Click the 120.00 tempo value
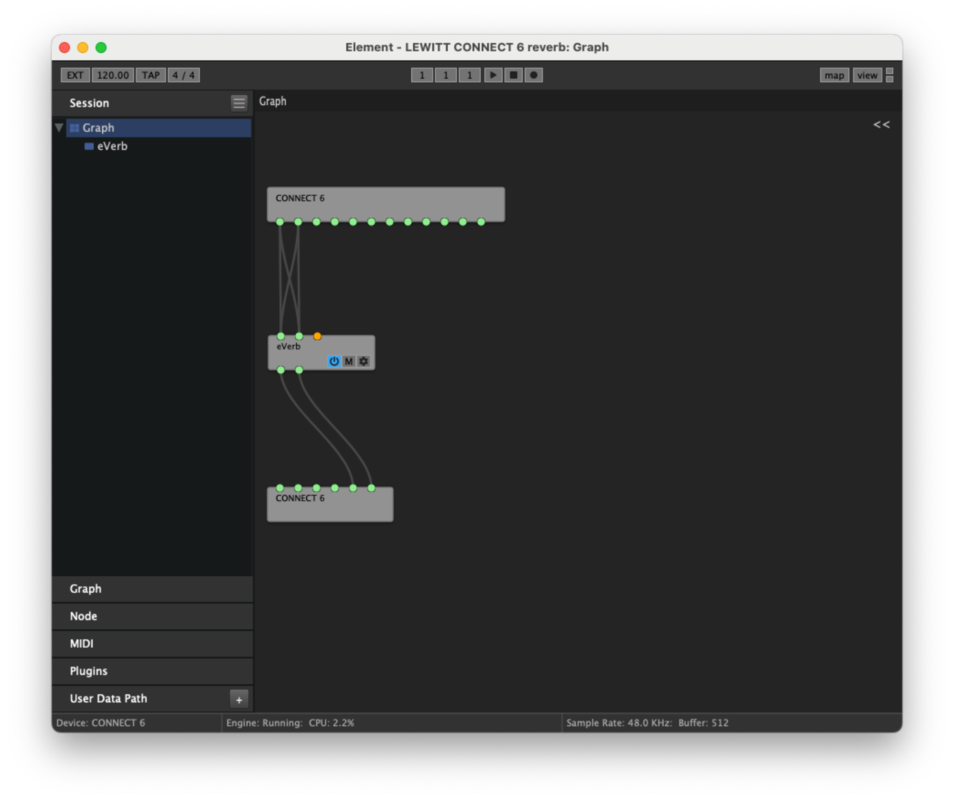This screenshot has height=800, width=953. tap(113, 75)
